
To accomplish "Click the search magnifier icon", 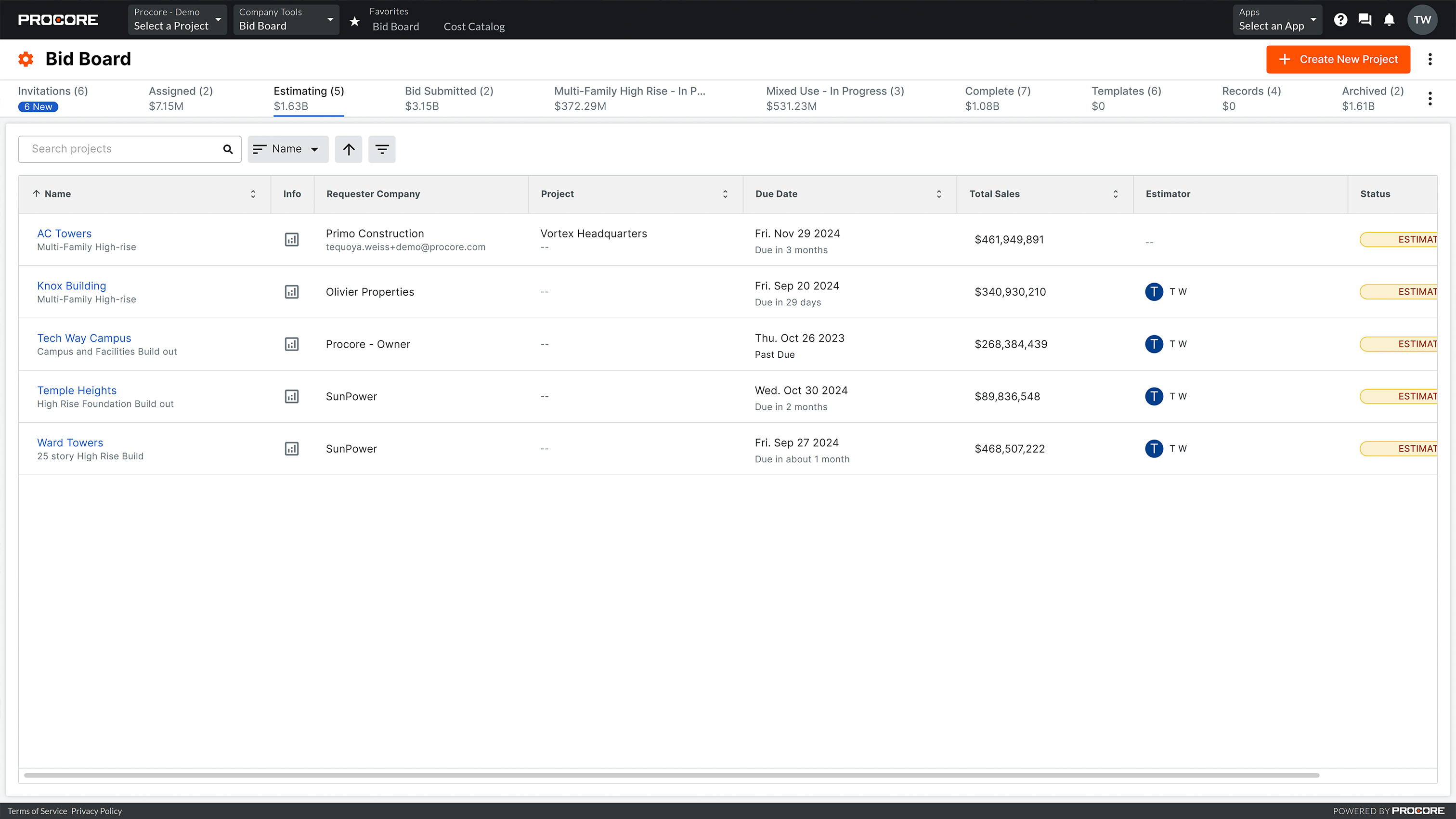I will tap(228, 149).
